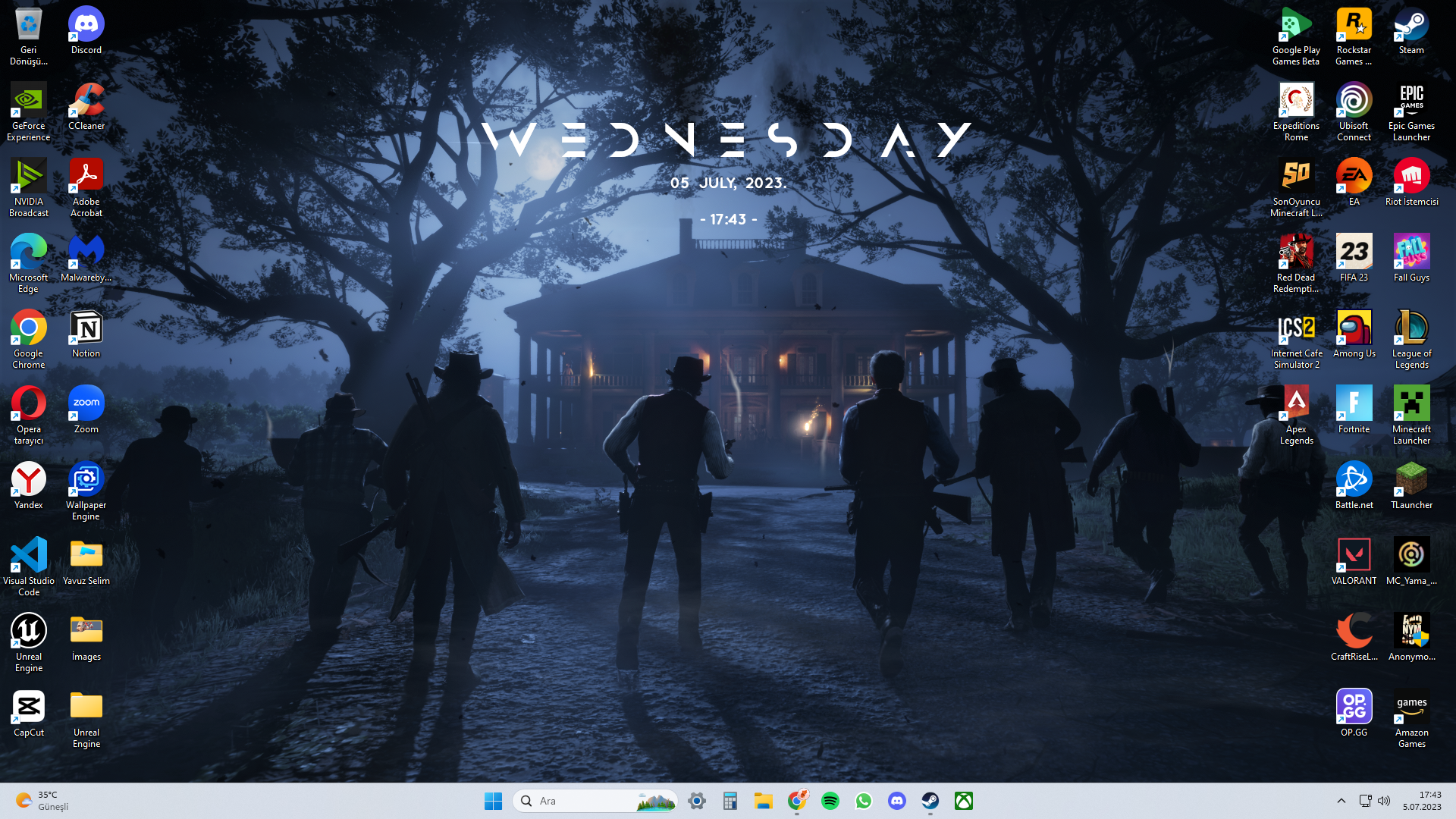Select the OP.GG desktop icon

click(x=1354, y=714)
